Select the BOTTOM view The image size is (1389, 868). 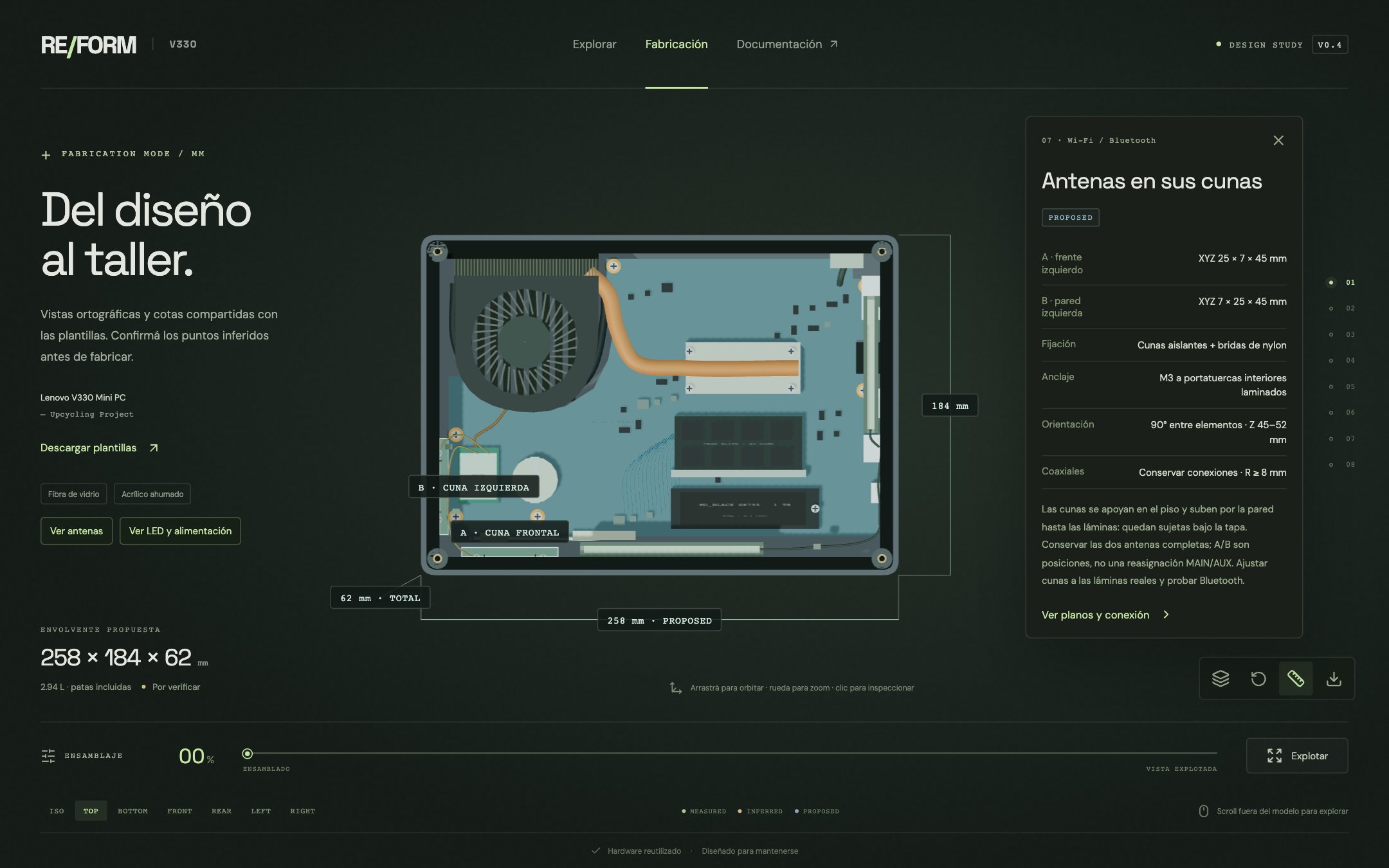(132, 811)
